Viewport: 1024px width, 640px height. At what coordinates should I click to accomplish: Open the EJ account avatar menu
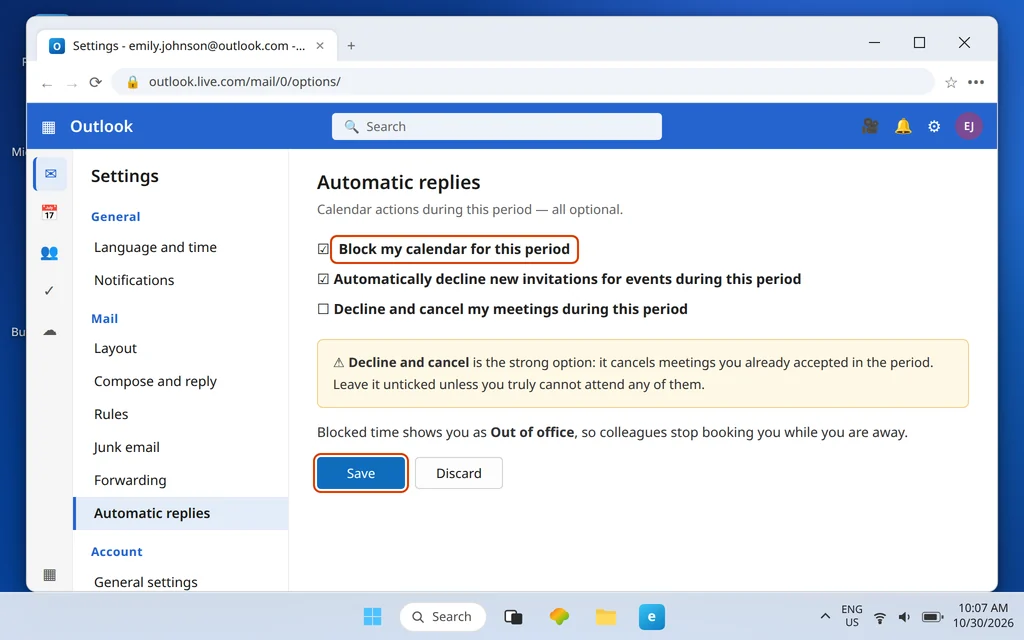pyautogui.click(x=968, y=126)
